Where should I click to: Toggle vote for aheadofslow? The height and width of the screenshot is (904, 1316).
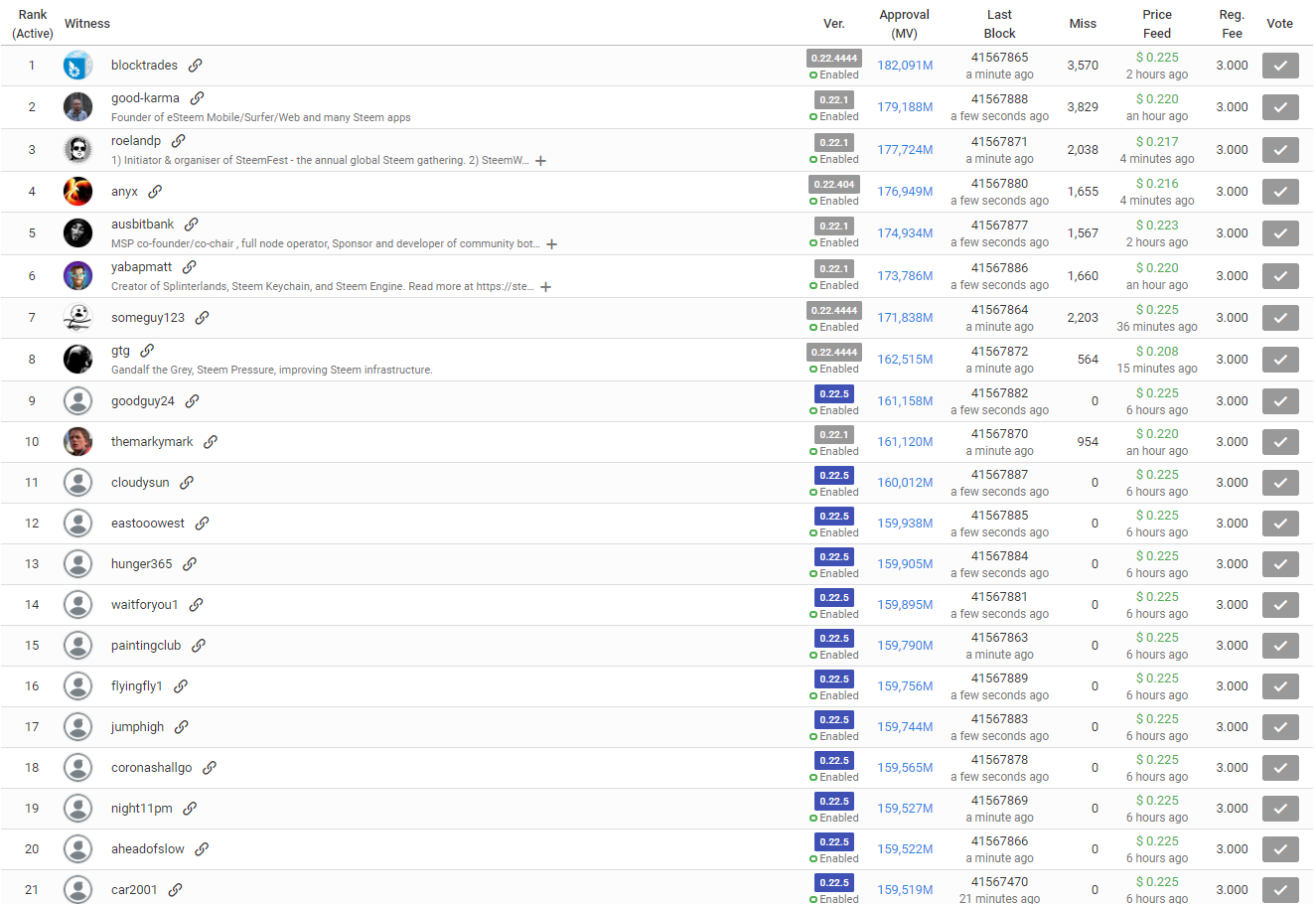pos(1280,849)
